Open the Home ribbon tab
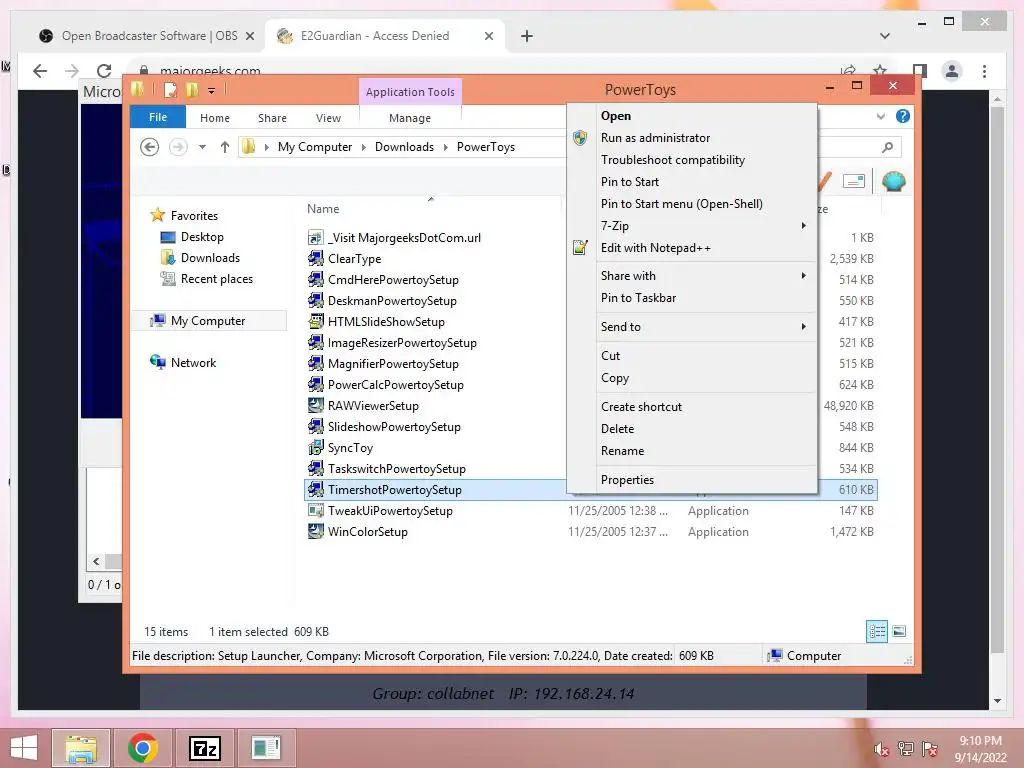 pos(215,118)
